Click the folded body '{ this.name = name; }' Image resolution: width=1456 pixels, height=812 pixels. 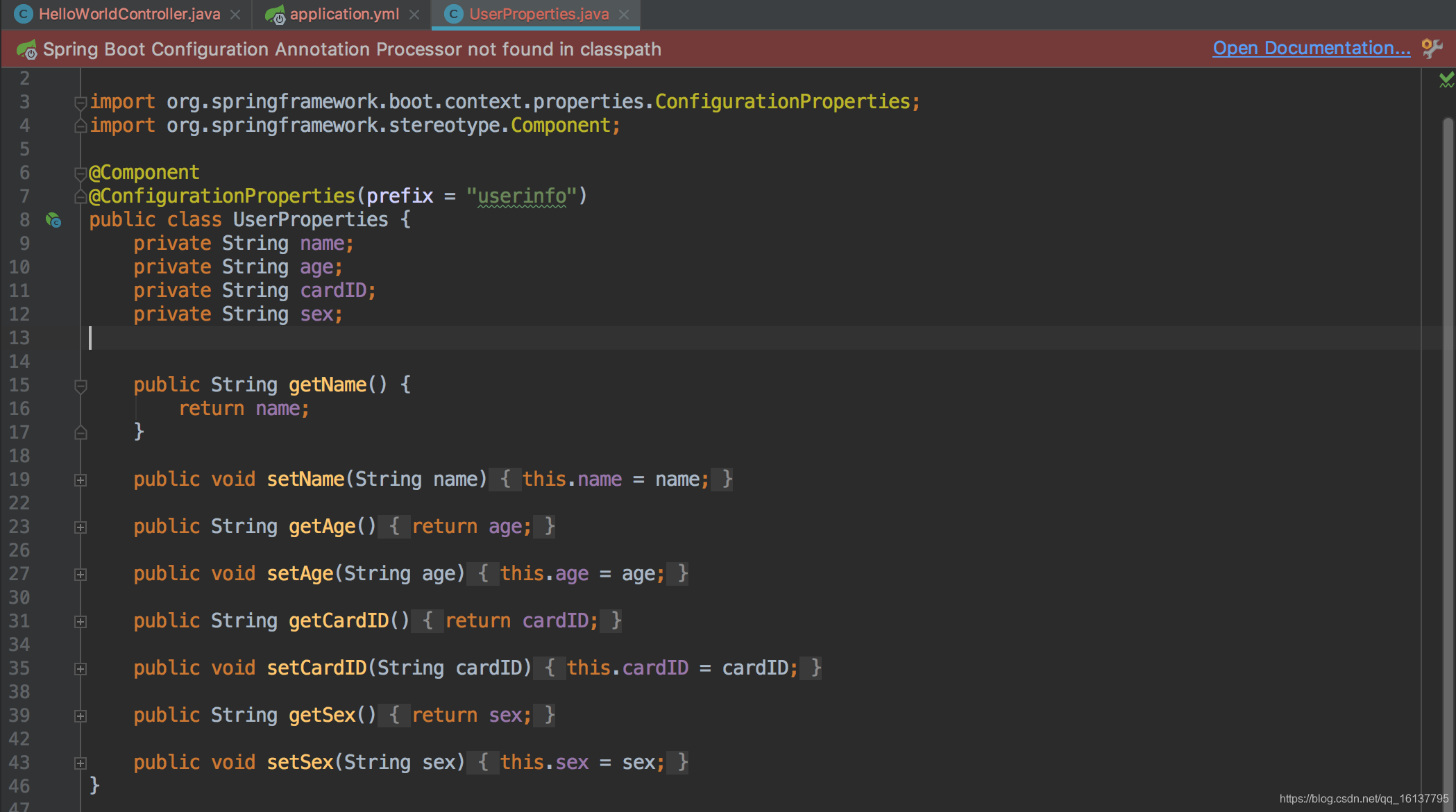pyautogui.click(x=611, y=480)
